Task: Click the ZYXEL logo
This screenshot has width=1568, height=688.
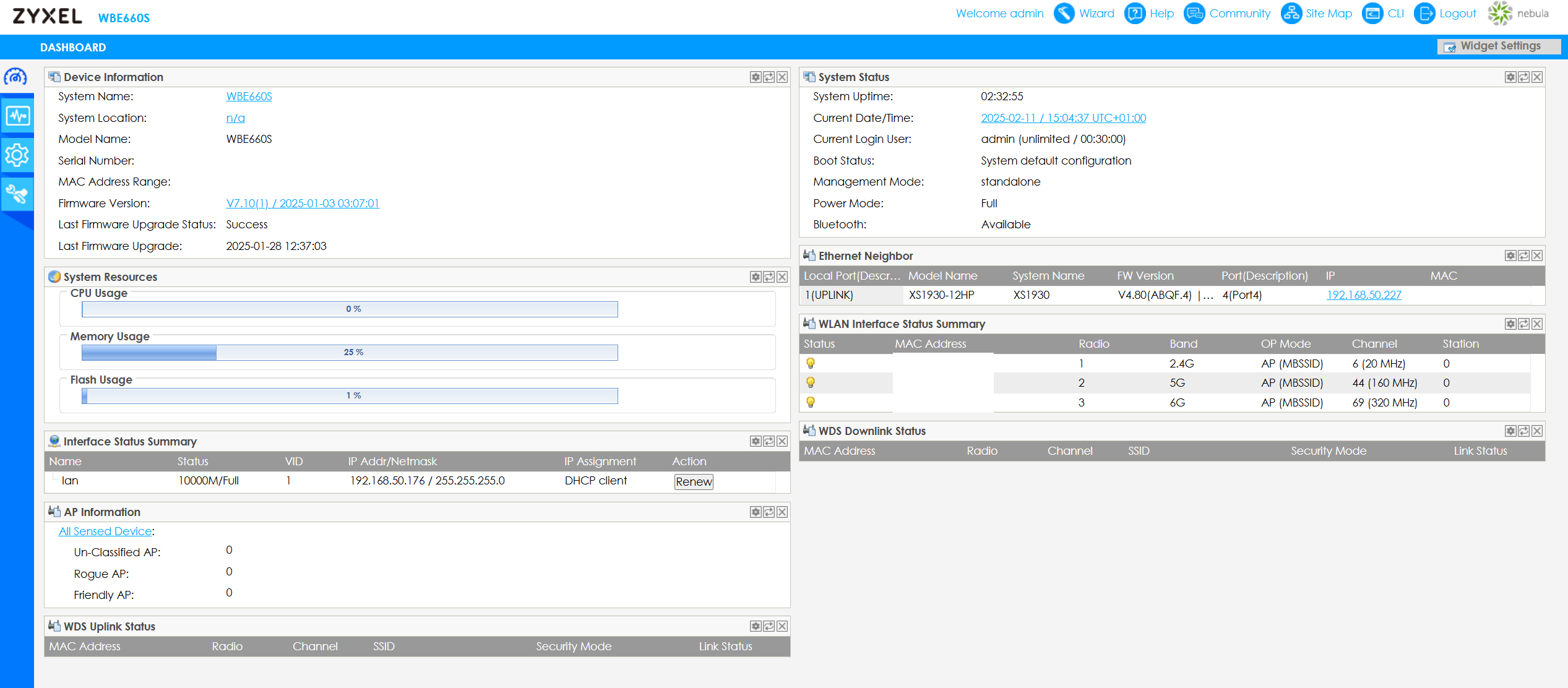Action: coord(47,16)
